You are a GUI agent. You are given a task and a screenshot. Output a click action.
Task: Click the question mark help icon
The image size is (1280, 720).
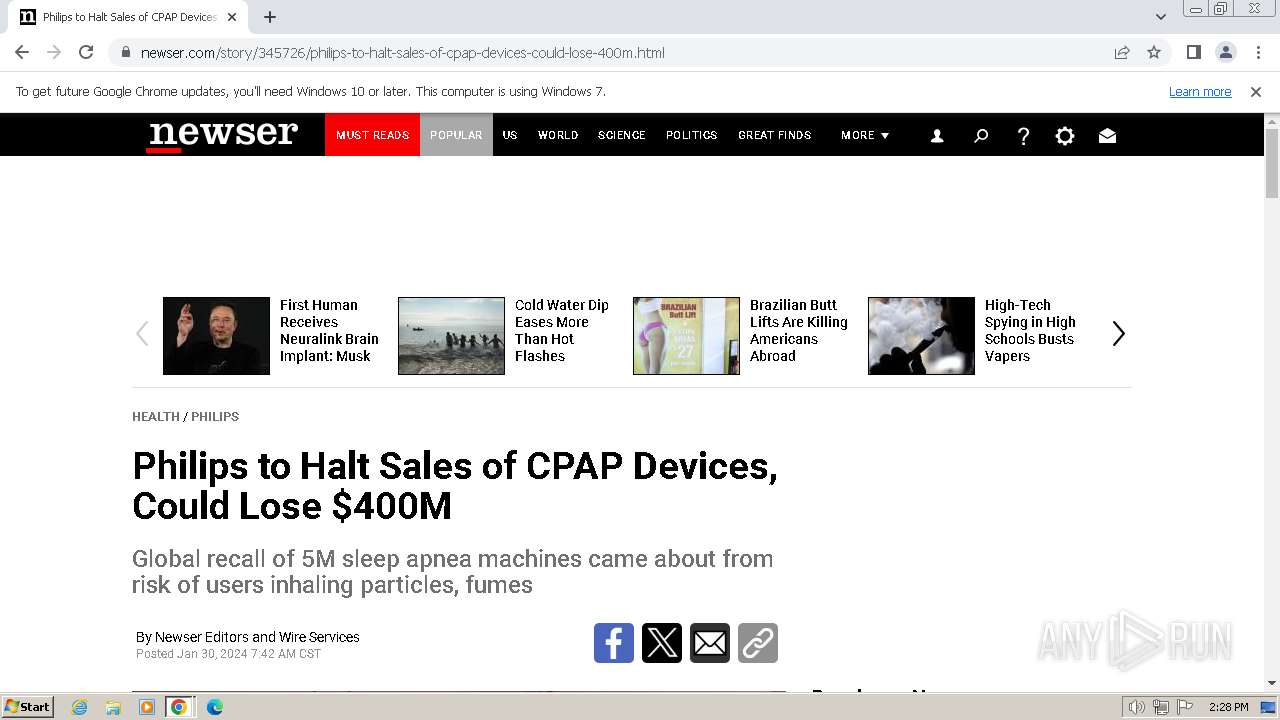[1023, 136]
